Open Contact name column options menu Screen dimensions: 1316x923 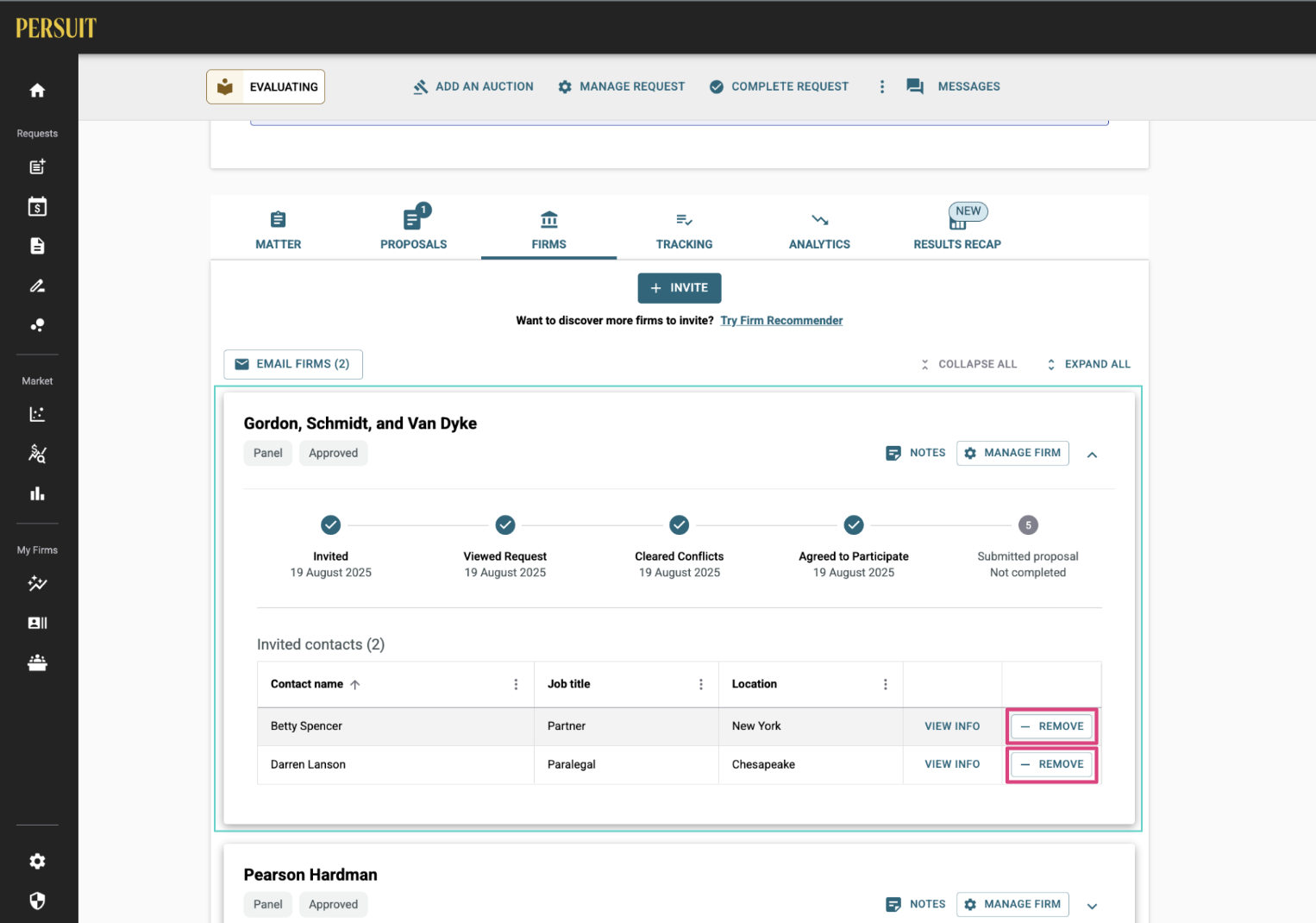coord(516,684)
